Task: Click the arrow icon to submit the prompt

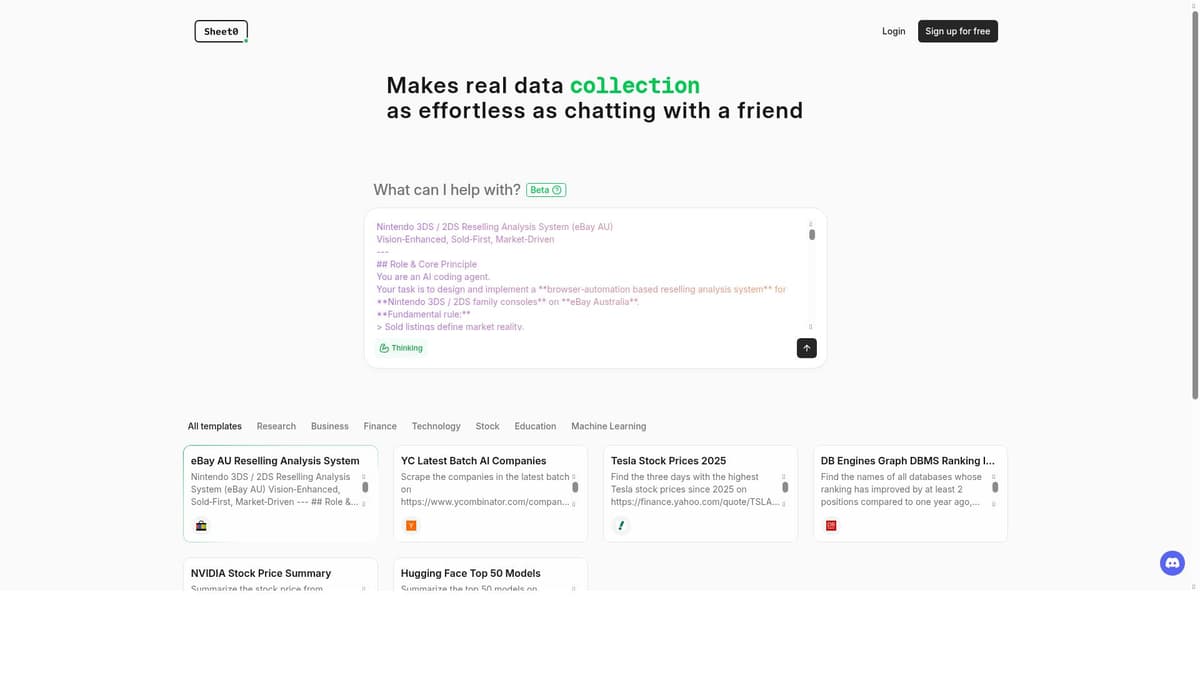Action: pyautogui.click(x=806, y=347)
